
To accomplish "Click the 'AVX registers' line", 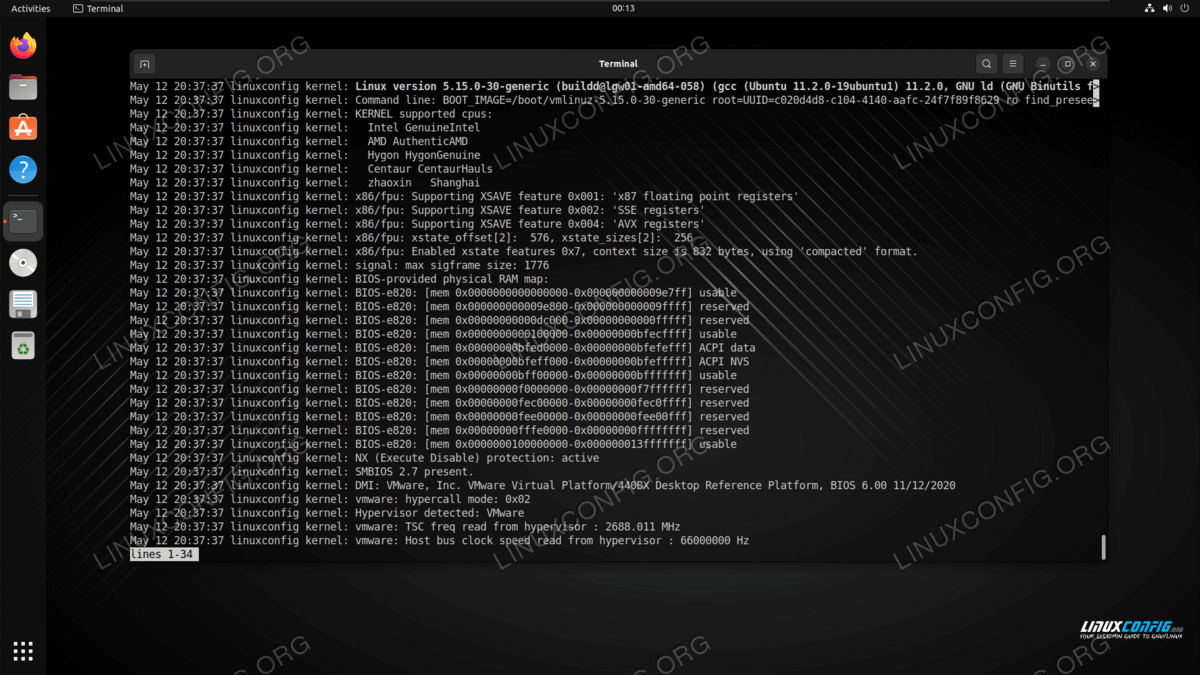I will pyautogui.click(x=417, y=224).
